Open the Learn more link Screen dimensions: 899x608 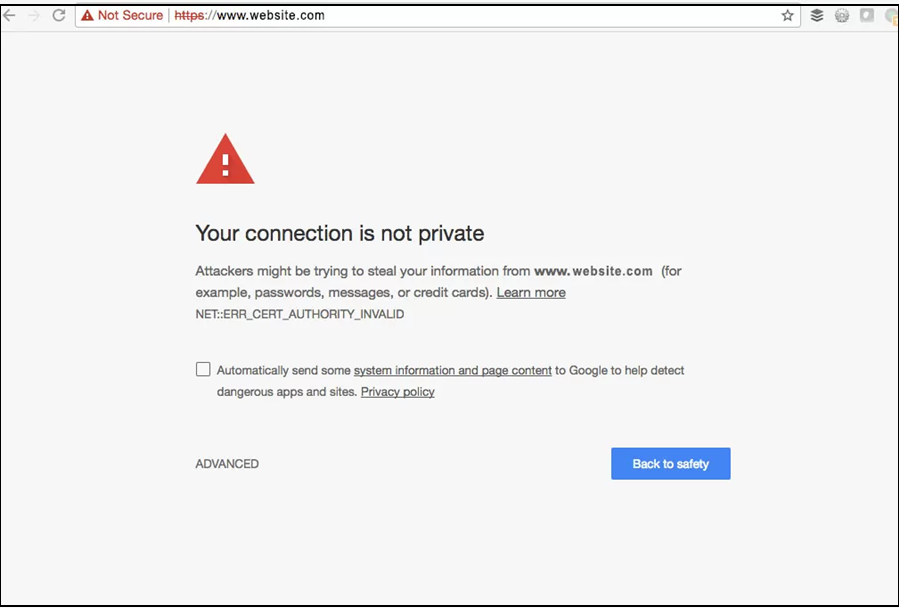coord(531,293)
